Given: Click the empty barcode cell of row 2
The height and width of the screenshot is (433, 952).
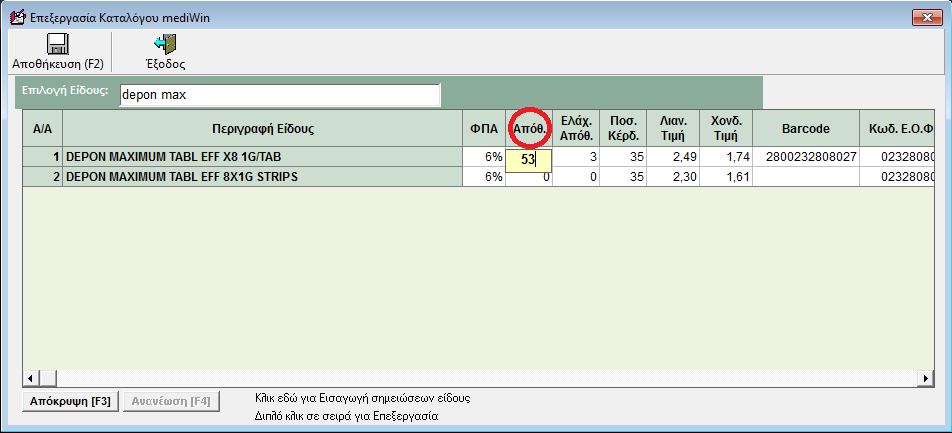Looking at the screenshot, I should click(x=806, y=177).
